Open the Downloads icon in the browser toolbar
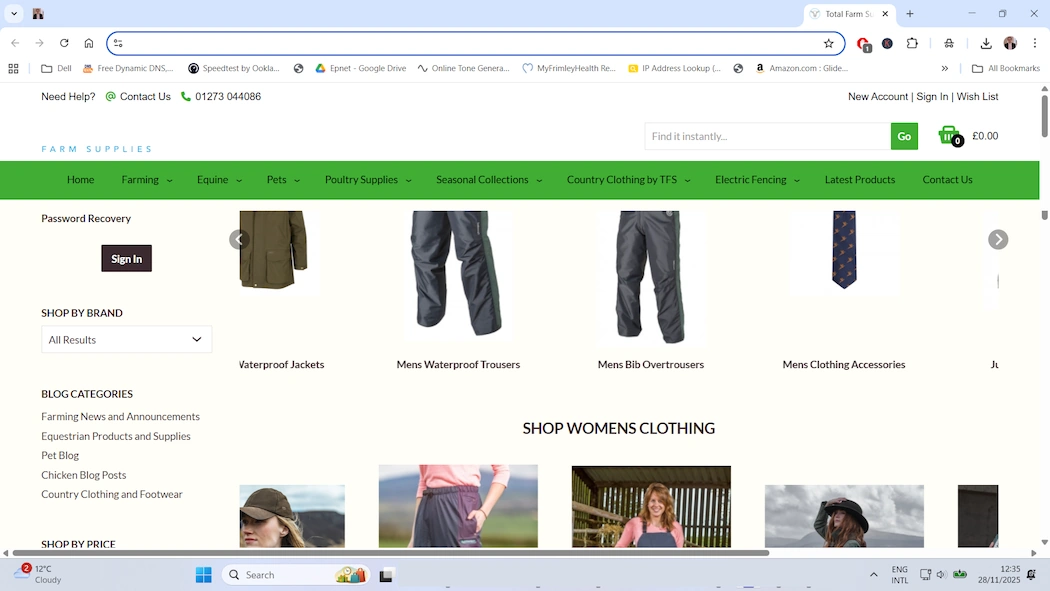This screenshot has height=591, width=1050. point(985,43)
